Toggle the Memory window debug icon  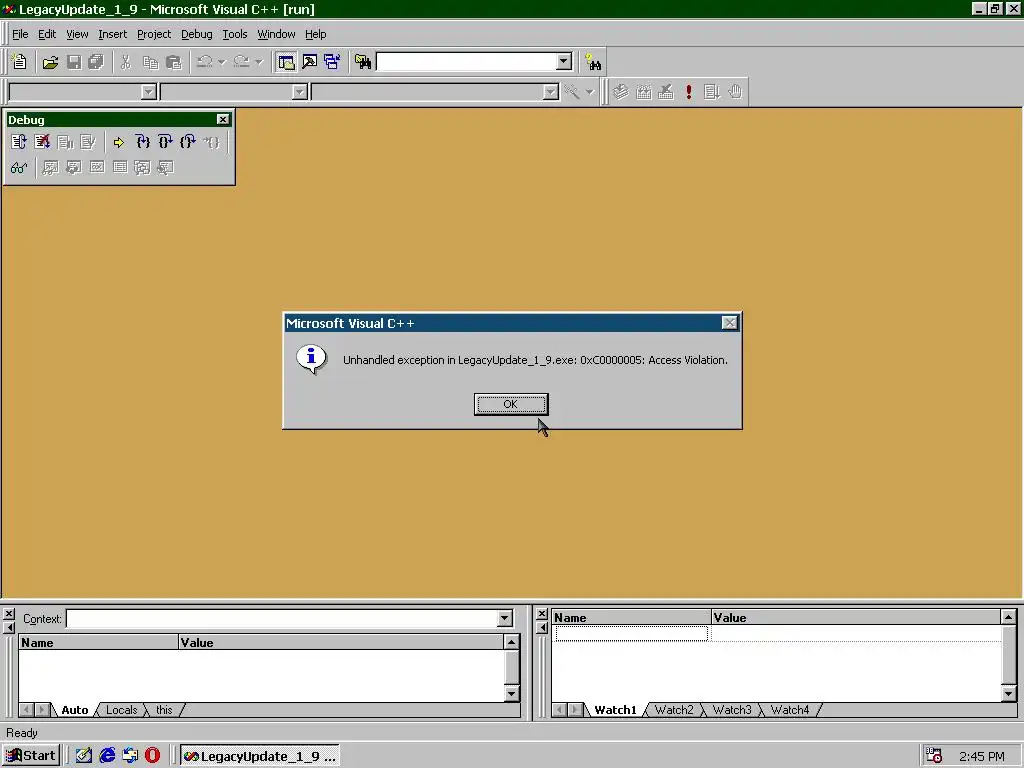click(x=120, y=168)
